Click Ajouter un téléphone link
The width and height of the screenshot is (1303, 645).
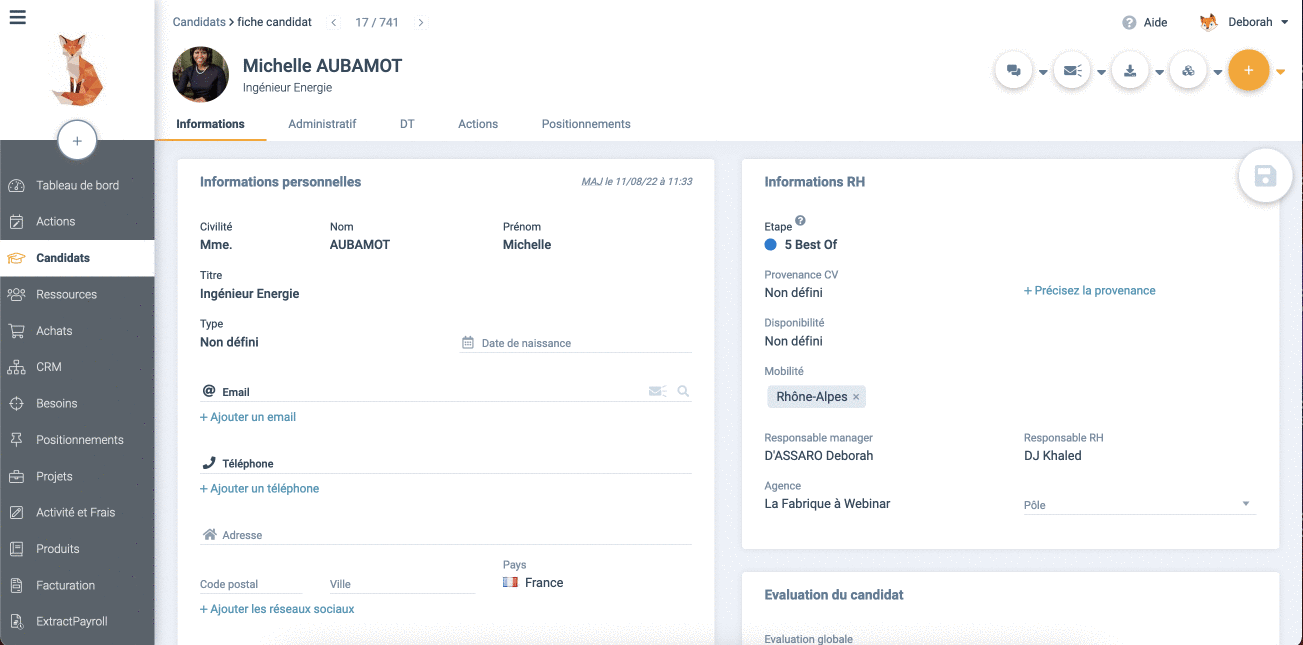259,489
